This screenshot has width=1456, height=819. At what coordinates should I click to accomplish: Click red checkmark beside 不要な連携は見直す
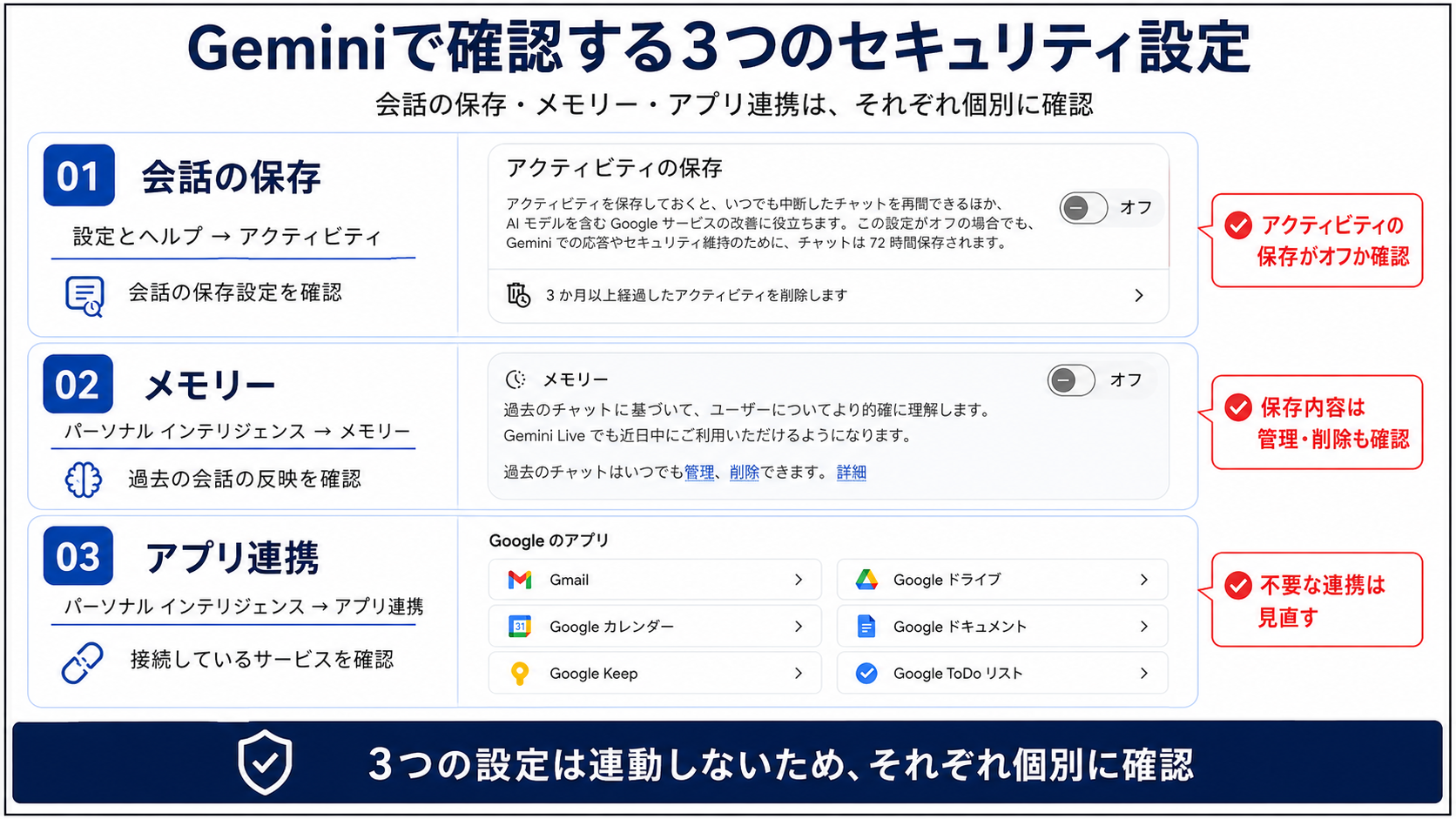point(1238,586)
